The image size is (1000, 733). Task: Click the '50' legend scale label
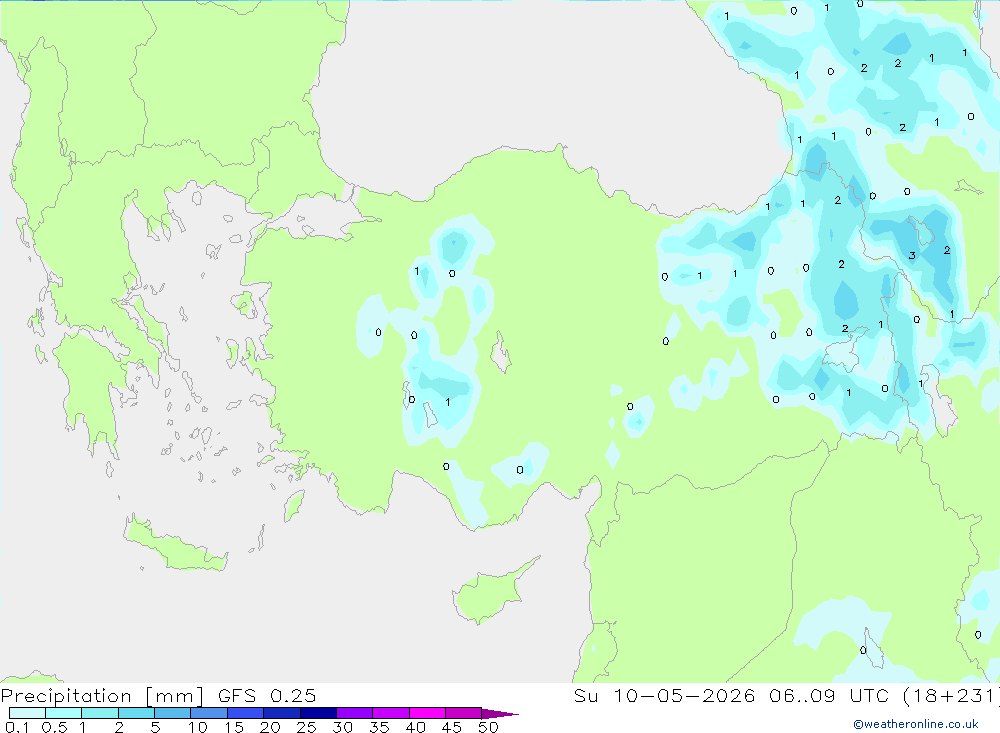[488, 727]
